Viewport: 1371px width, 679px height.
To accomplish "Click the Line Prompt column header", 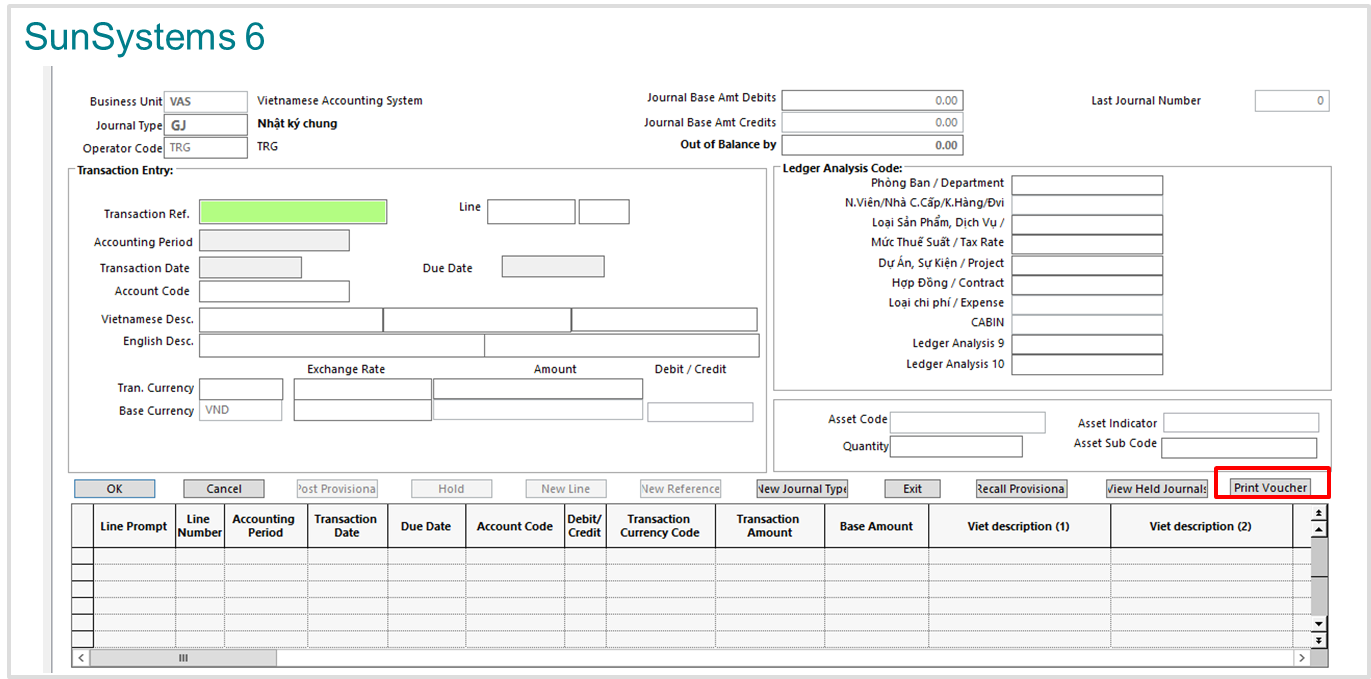I will [134, 526].
